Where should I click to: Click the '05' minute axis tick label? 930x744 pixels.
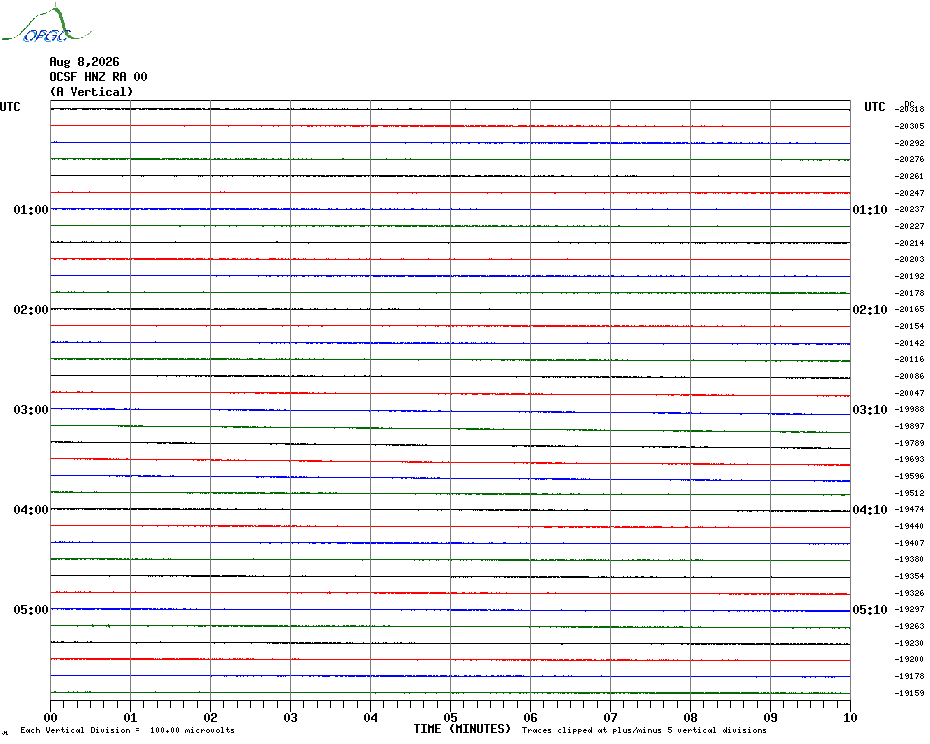click(x=451, y=717)
